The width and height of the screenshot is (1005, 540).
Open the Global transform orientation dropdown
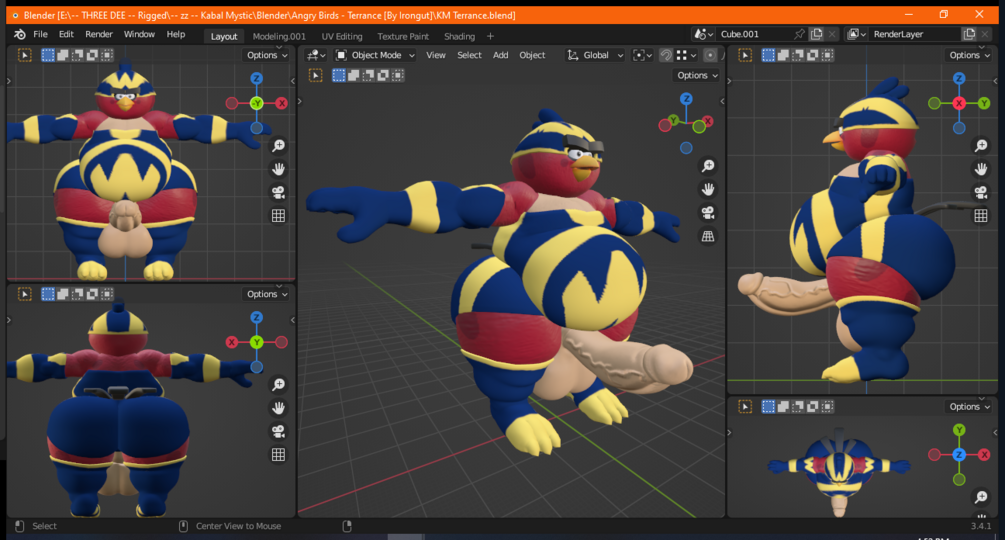[595, 55]
